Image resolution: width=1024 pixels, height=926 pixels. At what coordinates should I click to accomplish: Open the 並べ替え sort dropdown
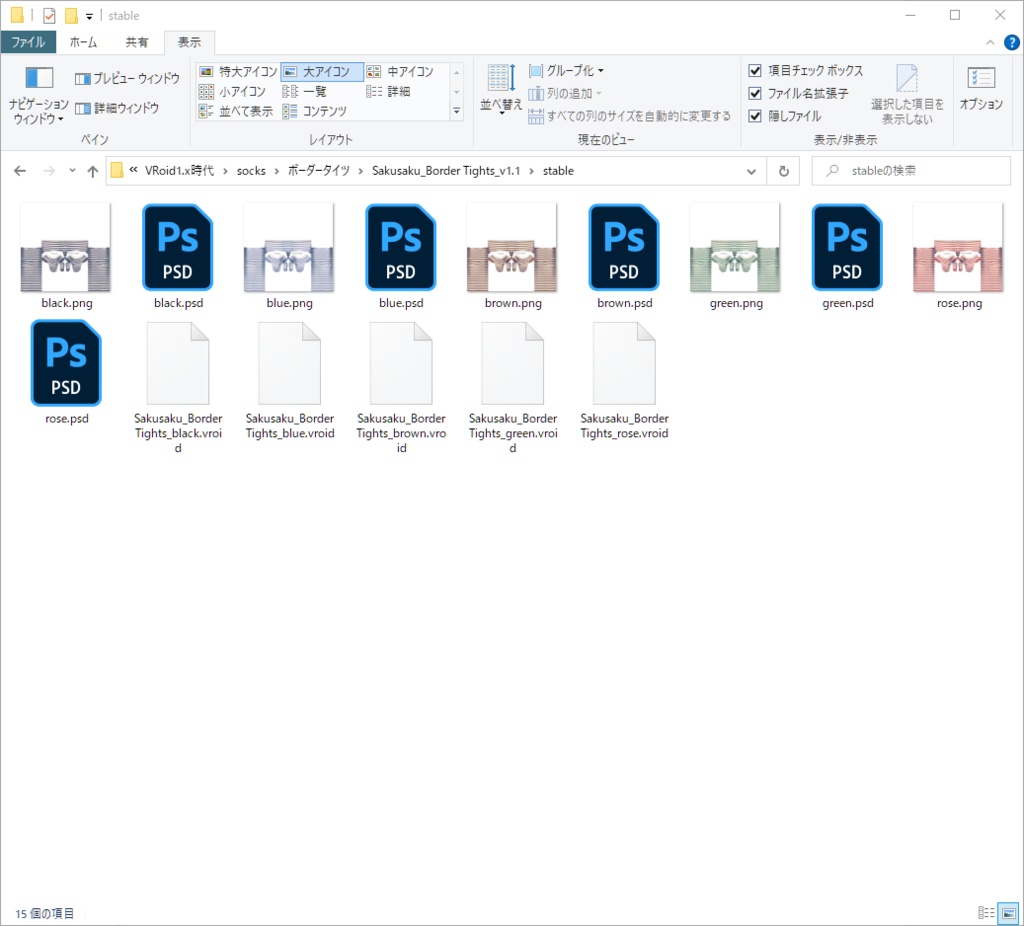tap(501, 89)
